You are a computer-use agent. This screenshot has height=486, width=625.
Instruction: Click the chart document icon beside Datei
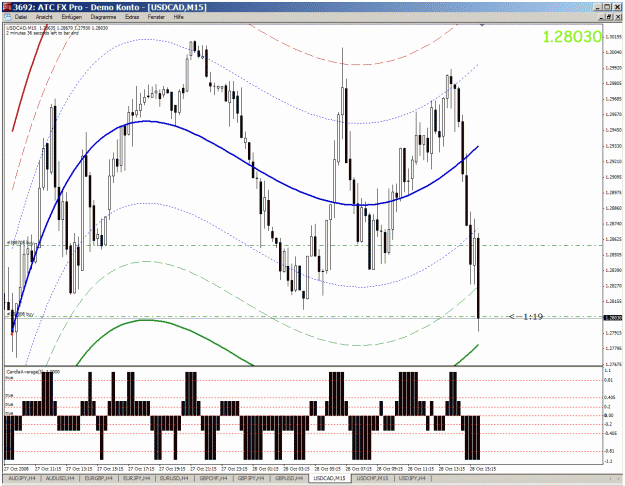(x=8, y=17)
